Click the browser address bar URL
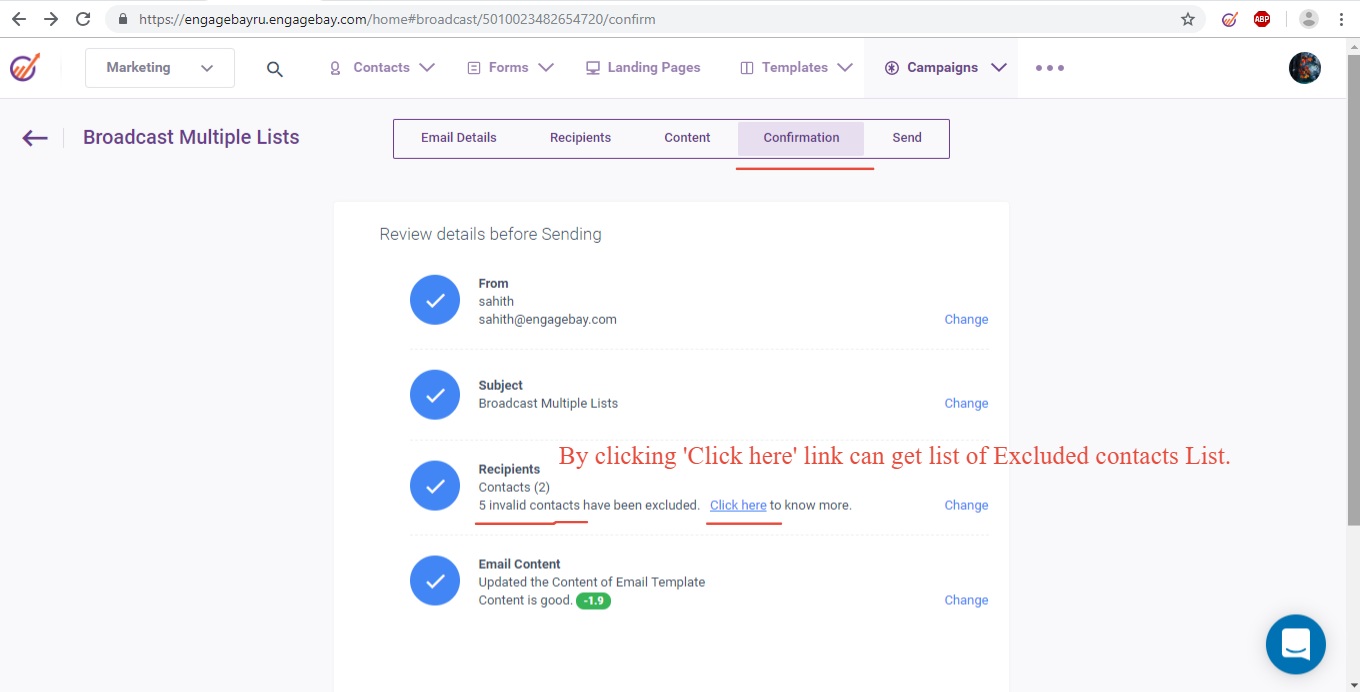1360x692 pixels. coord(400,19)
